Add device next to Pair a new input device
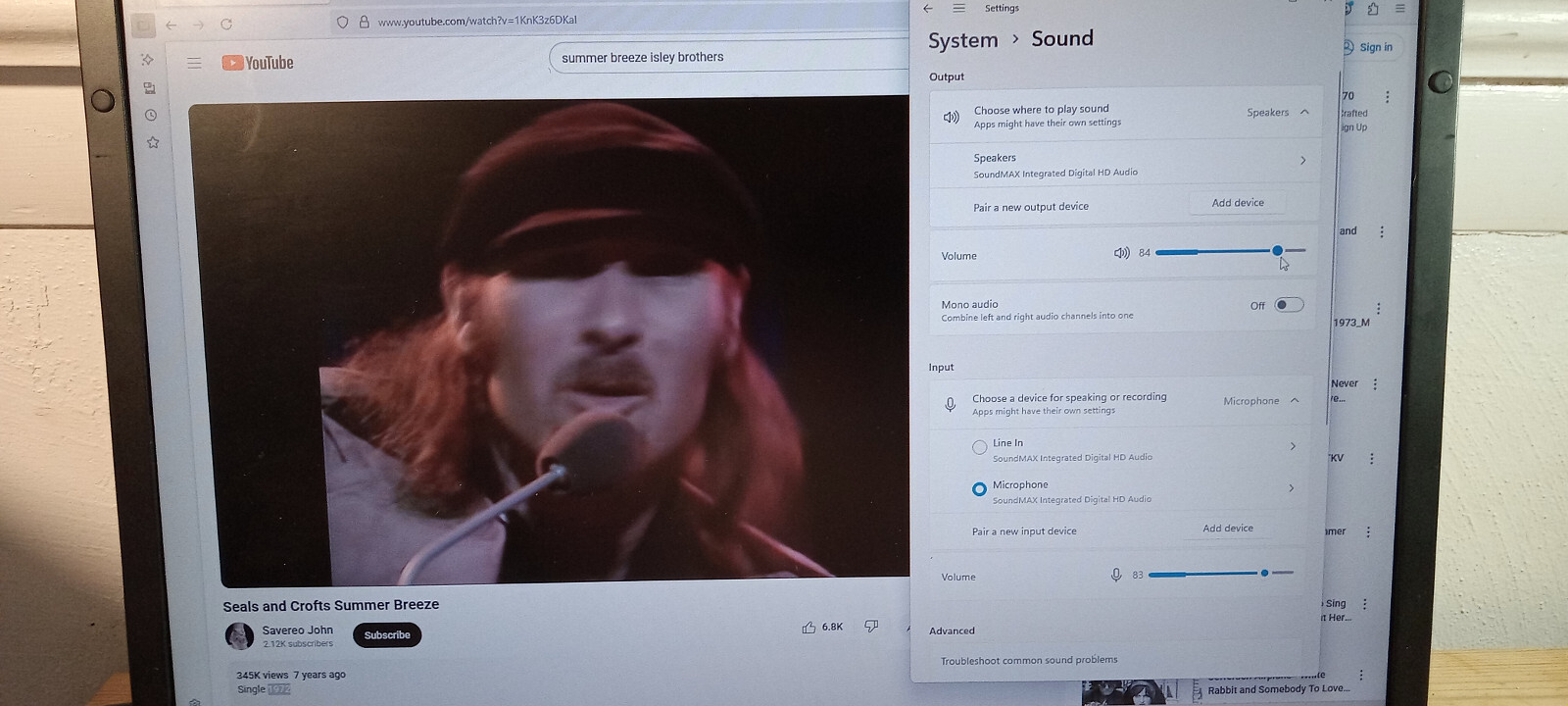1568x706 pixels. 1228,529
